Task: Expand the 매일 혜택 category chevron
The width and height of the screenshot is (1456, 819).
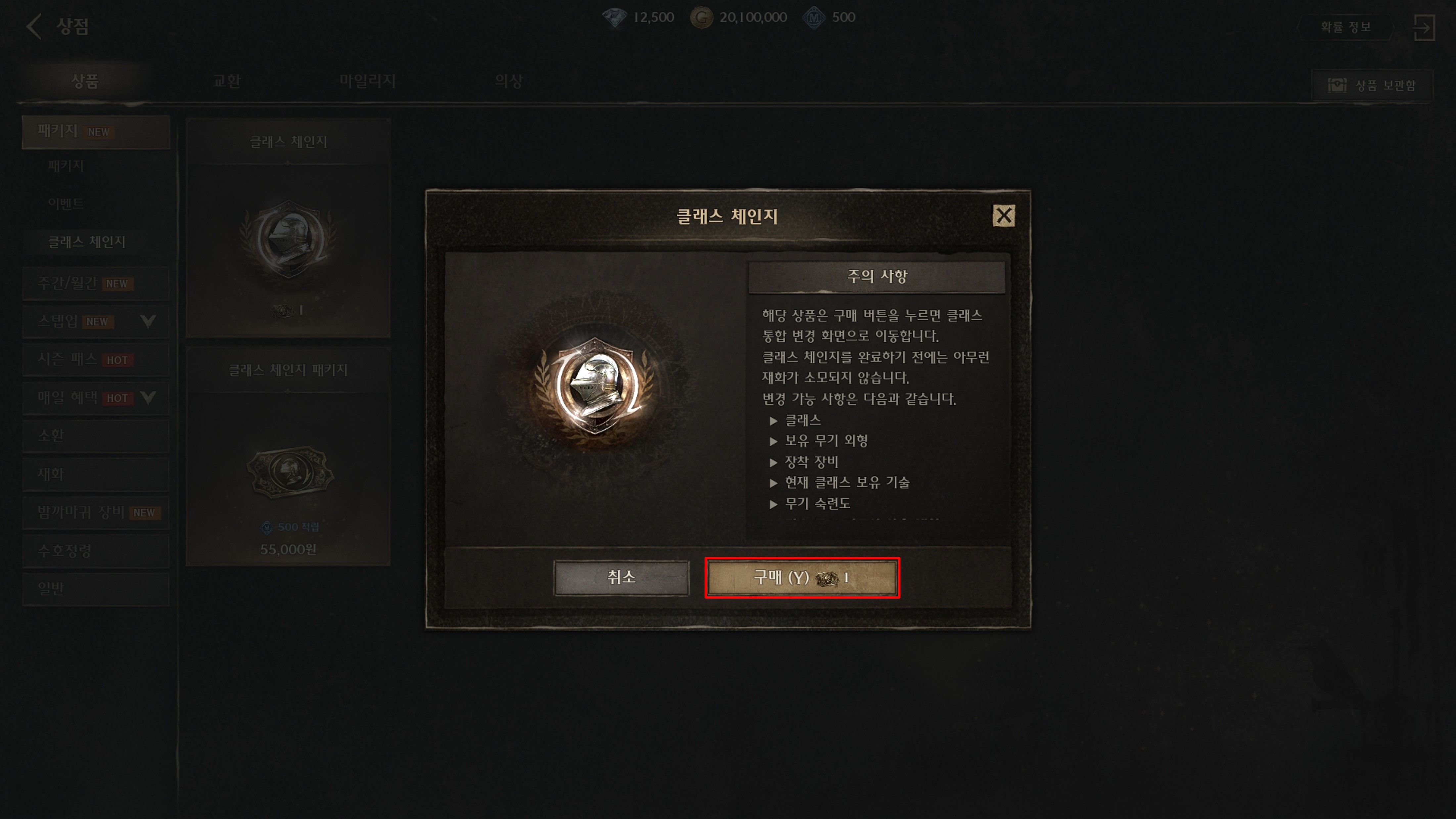Action: pyautogui.click(x=148, y=398)
